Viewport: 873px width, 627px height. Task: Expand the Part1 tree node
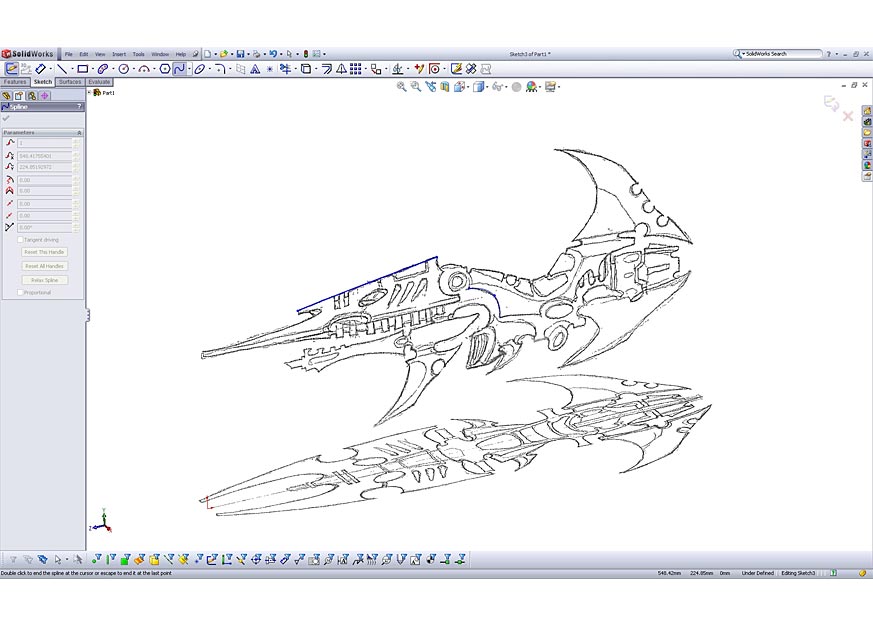[90, 92]
